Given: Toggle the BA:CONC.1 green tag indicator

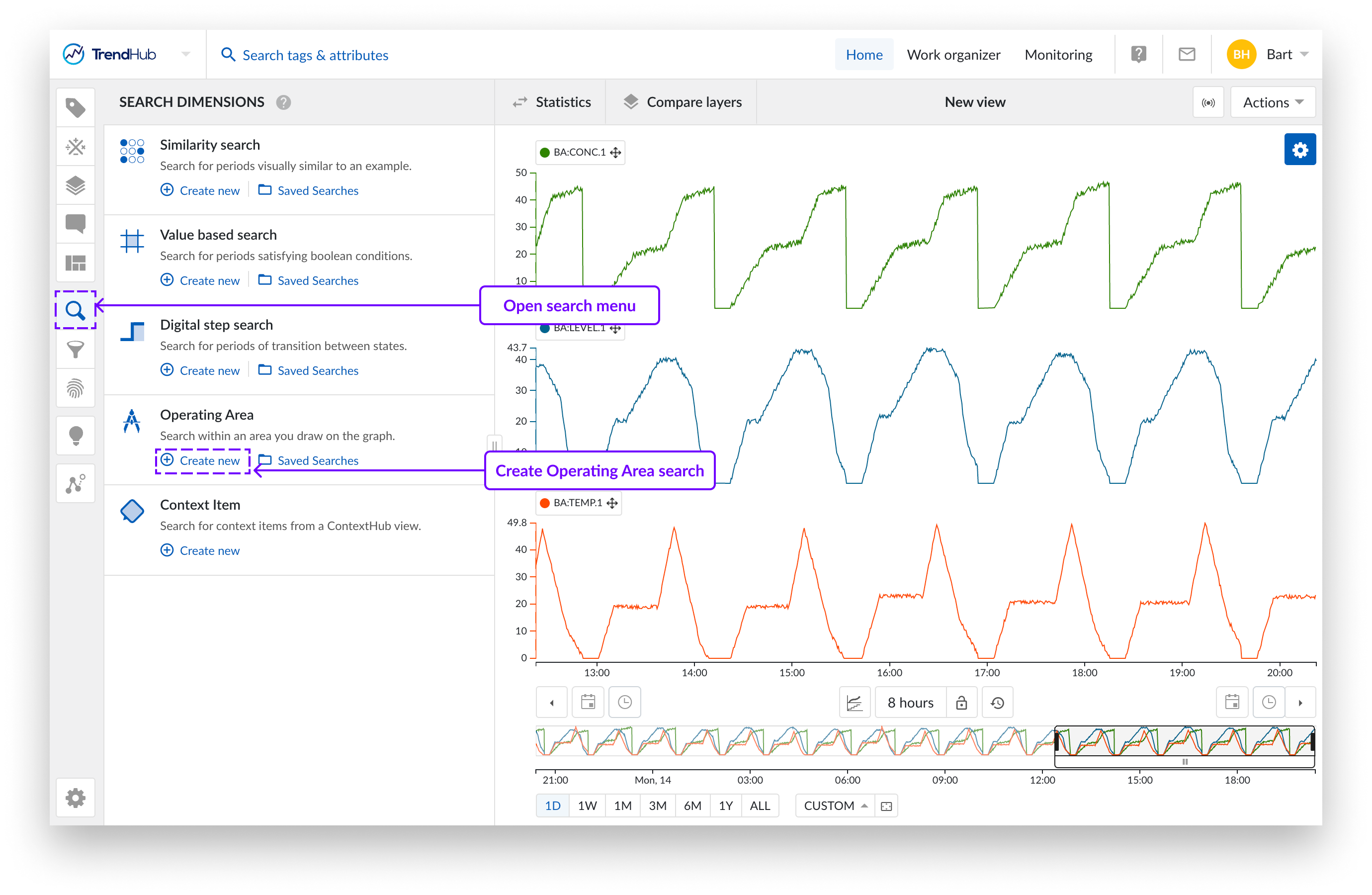Looking at the screenshot, I should click(x=545, y=153).
